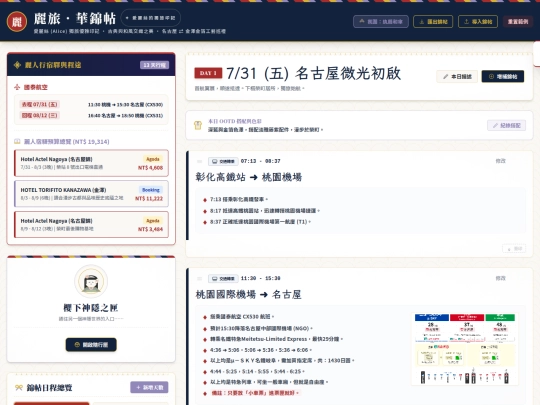Click the 7/31 (五) 名古屋微光初啟 day heading
The image size is (540, 405).
point(313,73)
